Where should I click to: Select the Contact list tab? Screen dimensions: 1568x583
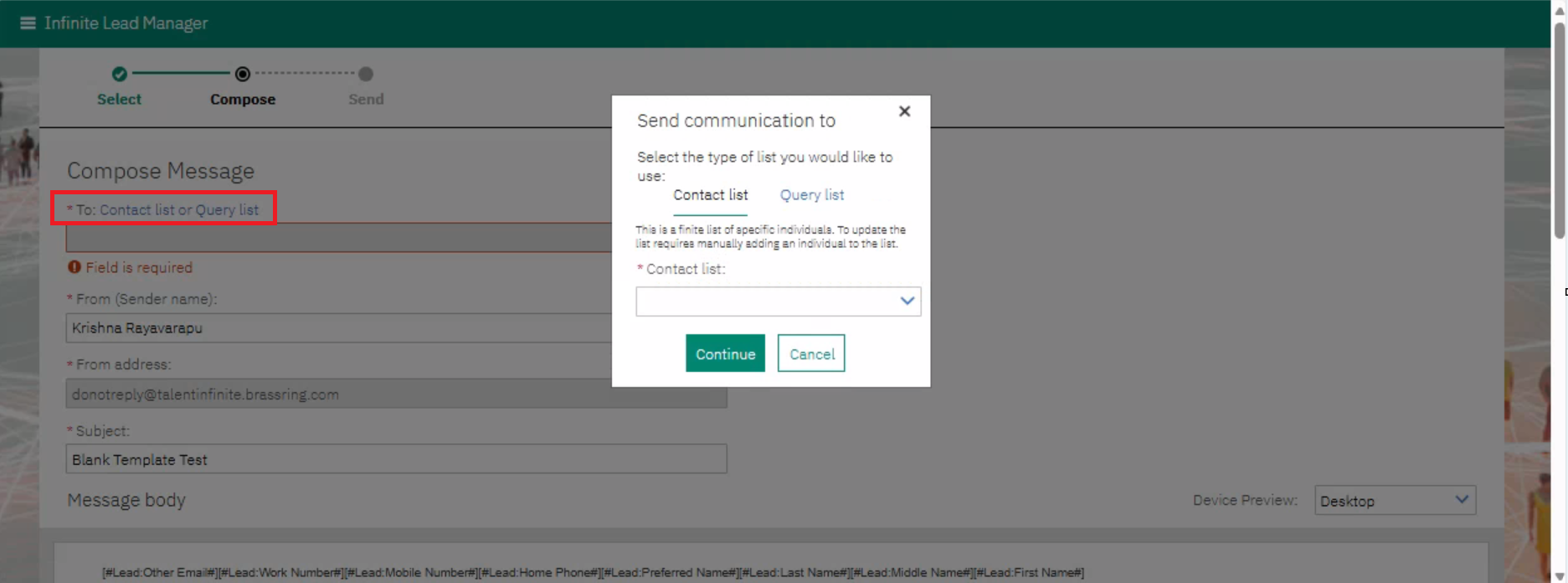710,195
